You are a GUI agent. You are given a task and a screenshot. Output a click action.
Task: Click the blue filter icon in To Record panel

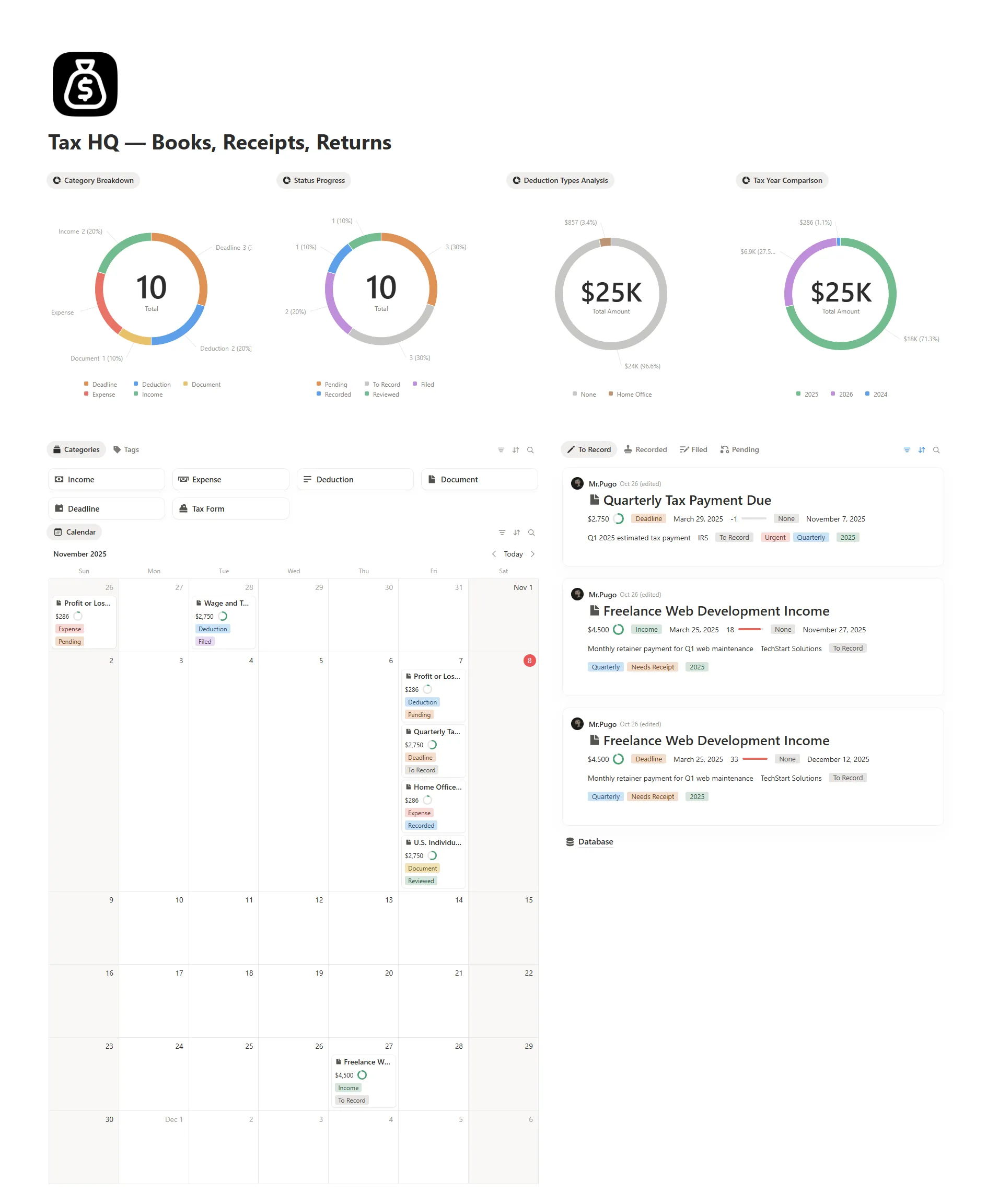pyautogui.click(x=906, y=450)
